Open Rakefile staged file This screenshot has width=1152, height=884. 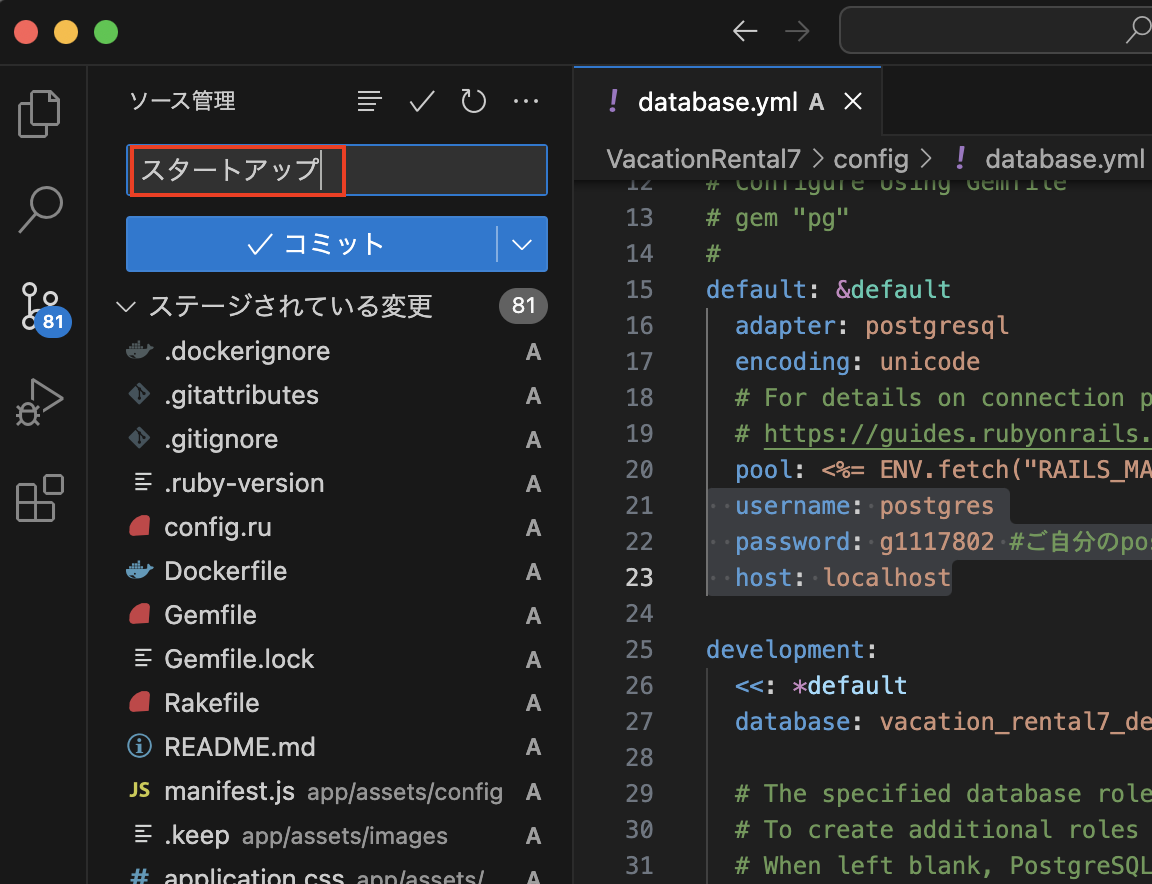[x=212, y=703]
